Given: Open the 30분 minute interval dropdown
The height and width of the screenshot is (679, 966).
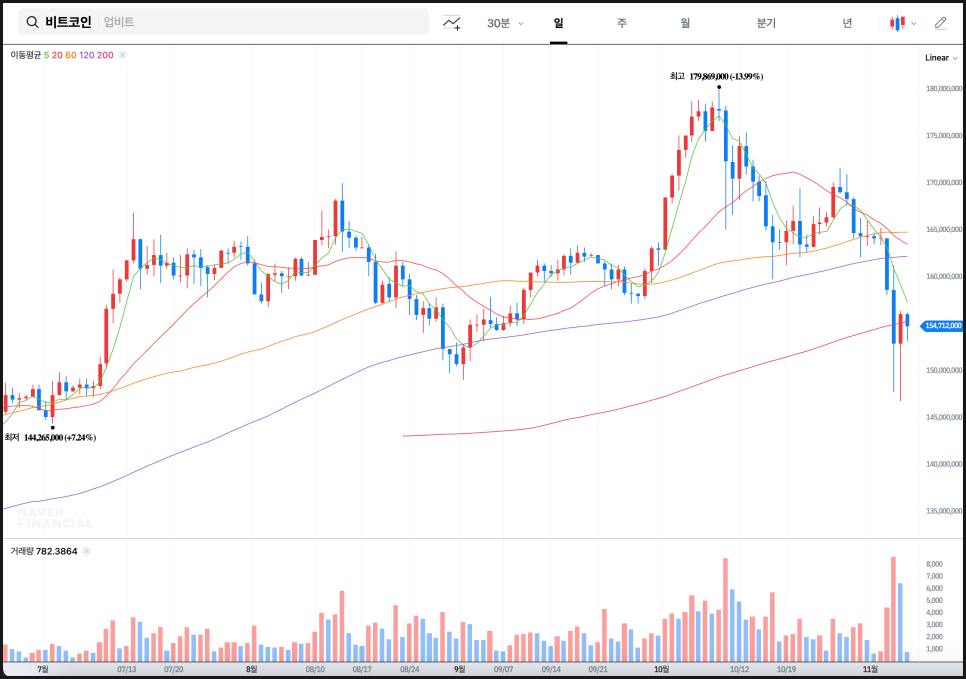Looking at the screenshot, I should pyautogui.click(x=505, y=22).
